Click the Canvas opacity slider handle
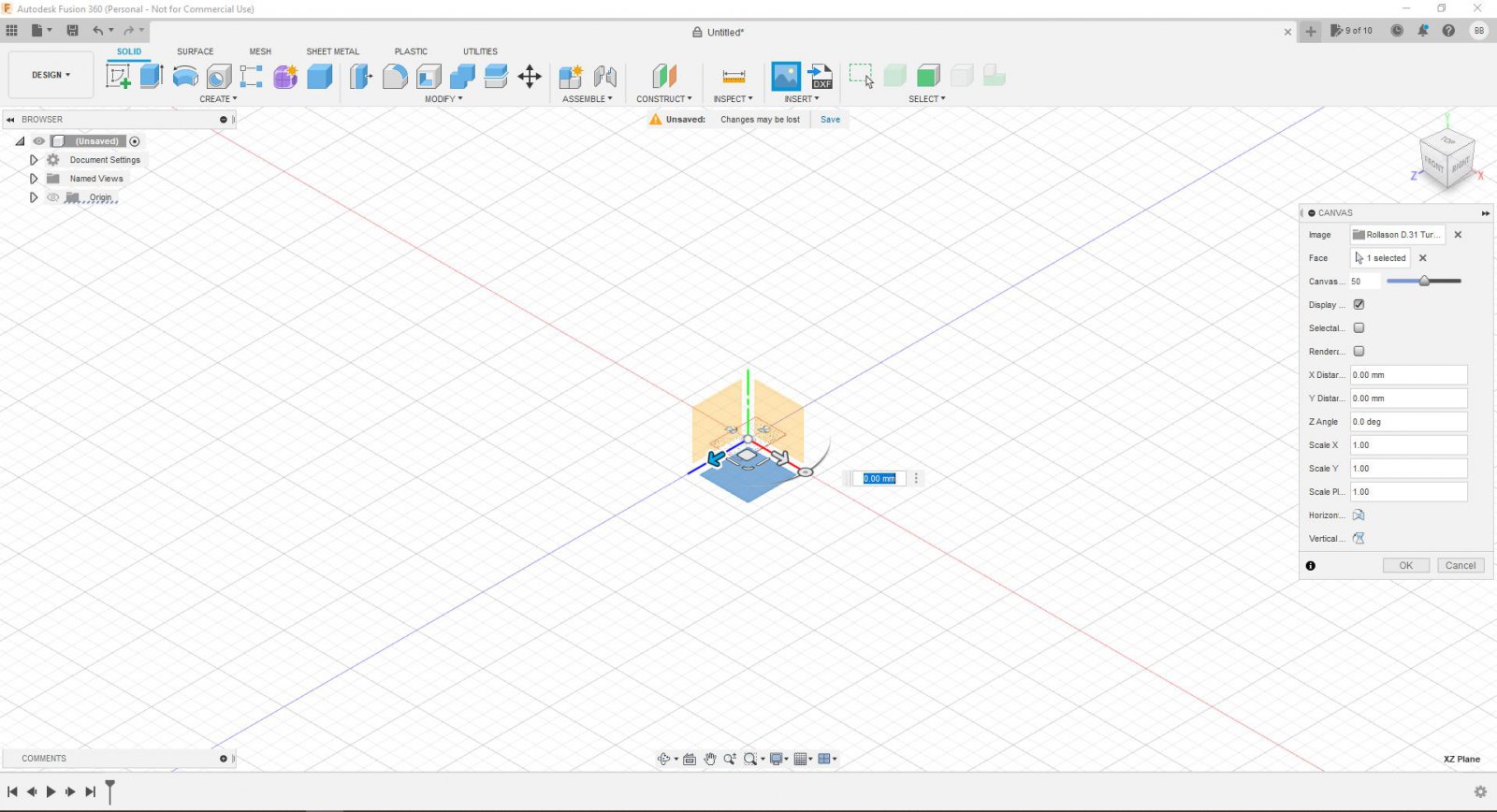The width and height of the screenshot is (1497, 812). [1424, 281]
